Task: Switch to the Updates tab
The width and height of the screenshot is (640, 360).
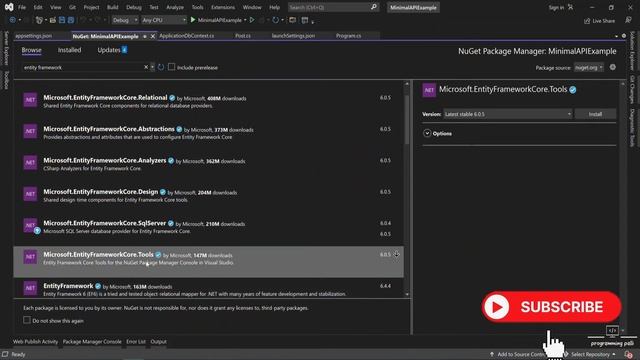Action: pyautogui.click(x=112, y=50)
